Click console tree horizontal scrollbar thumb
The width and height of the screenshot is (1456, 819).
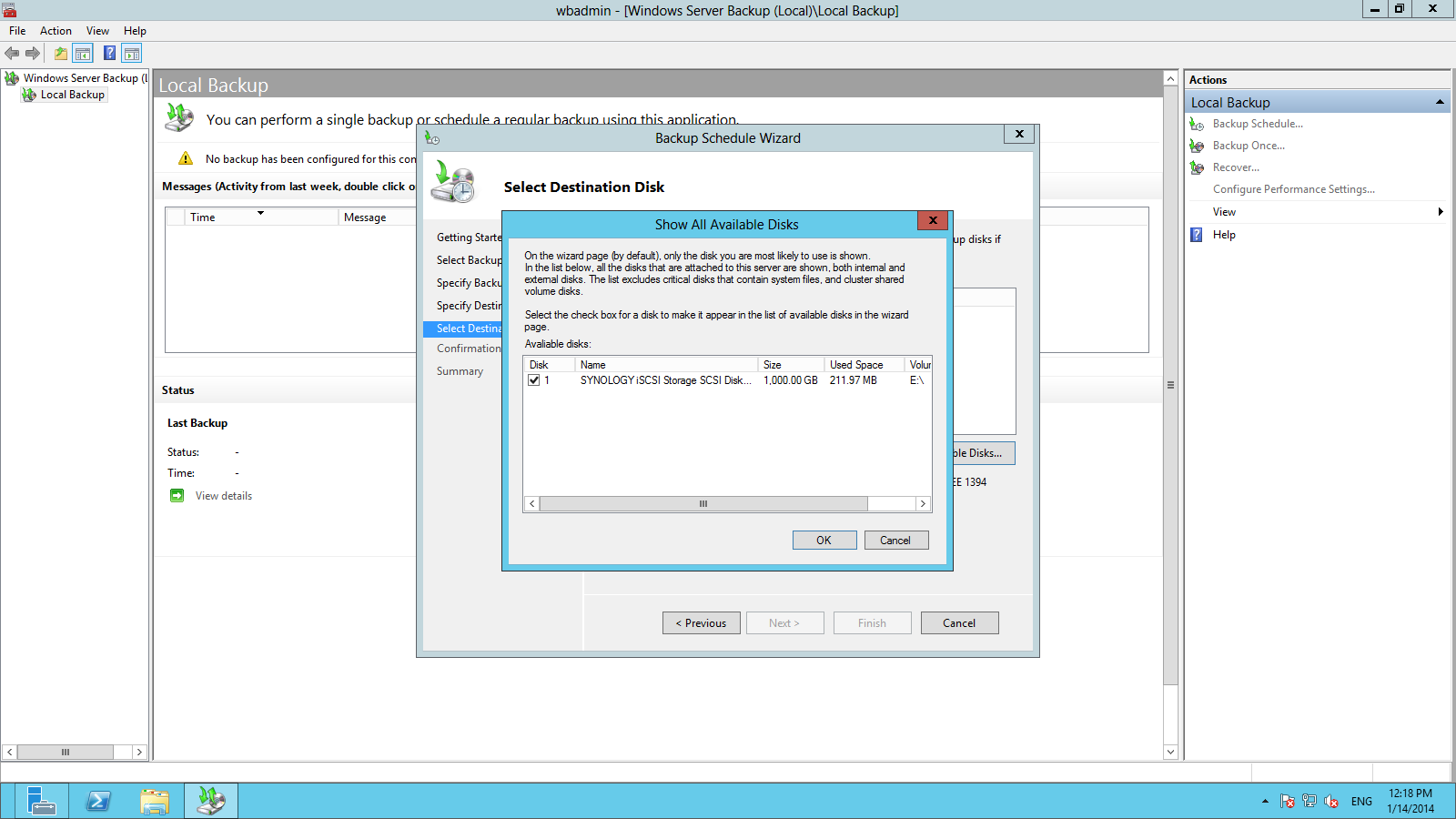(x=66, y=753)
